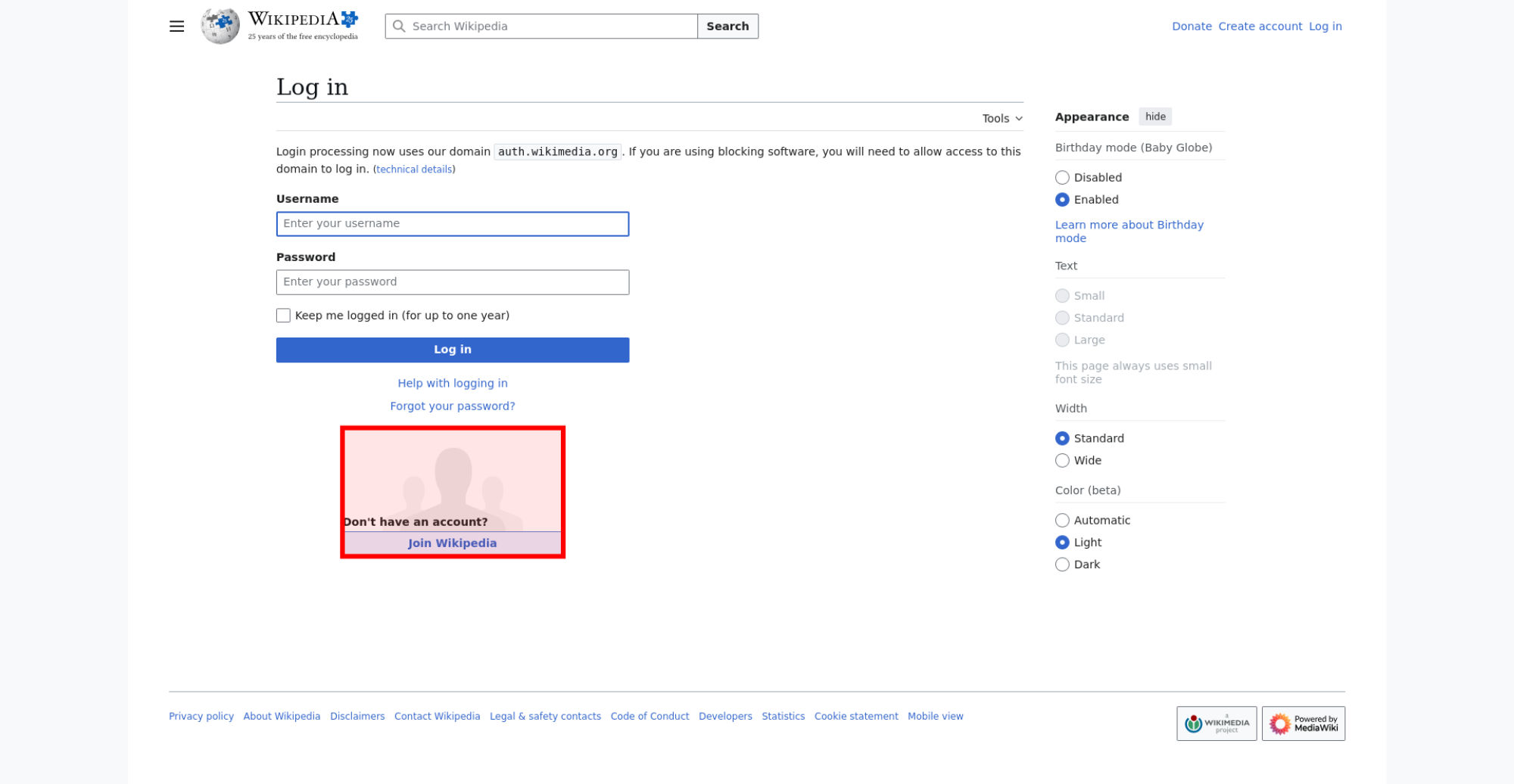The height and width of the screenshot is (784, 1514).
Task: Click the Wikipedia globe logo
Action: pos(220,26)
